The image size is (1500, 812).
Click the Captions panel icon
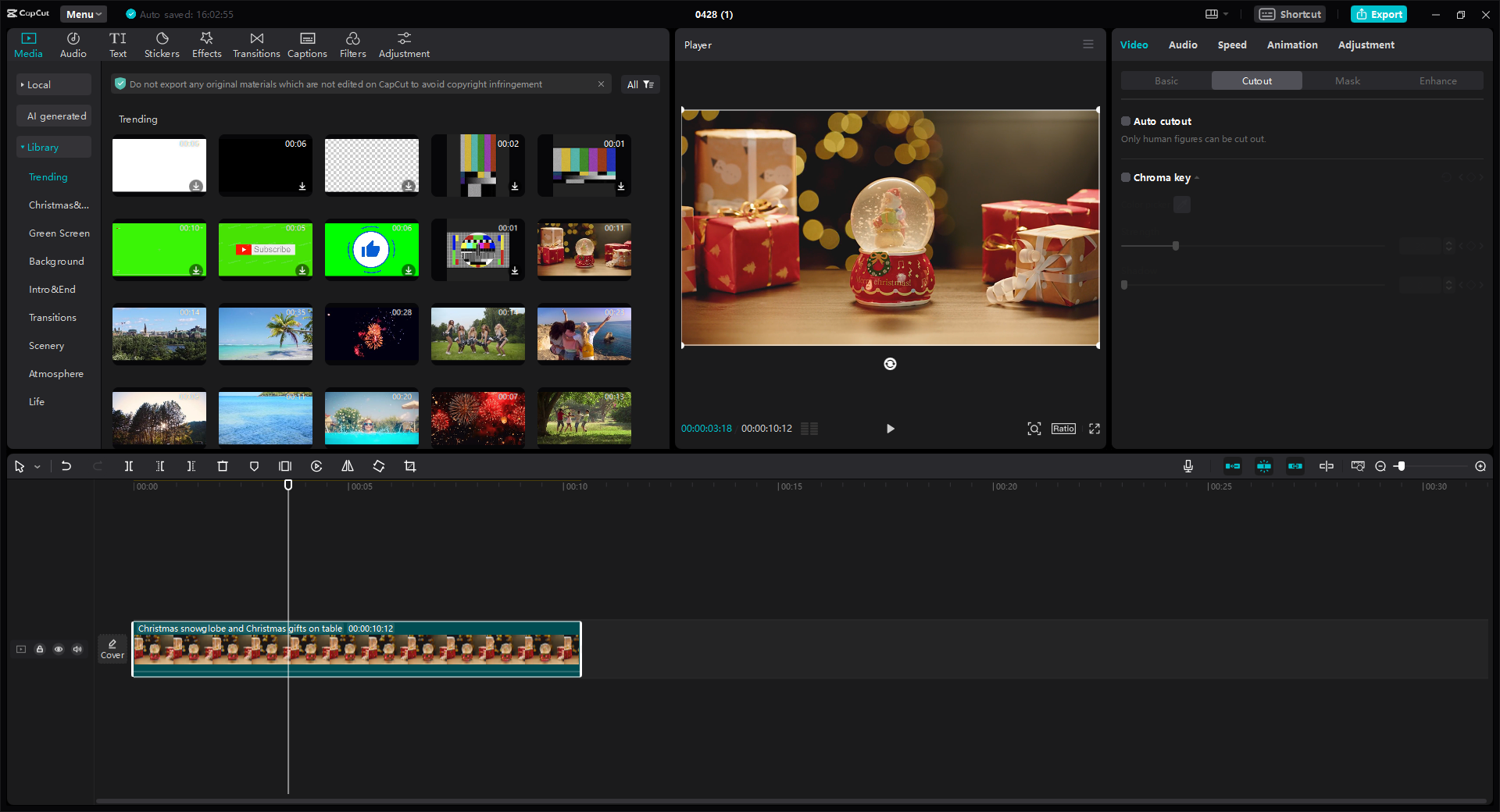click(306, 44)
